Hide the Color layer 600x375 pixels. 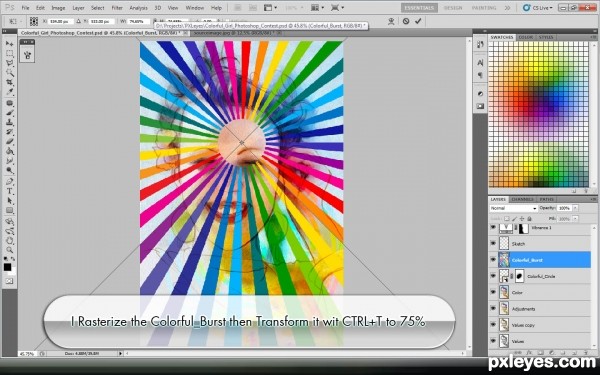pyautogui.click(x=493, y=292)
